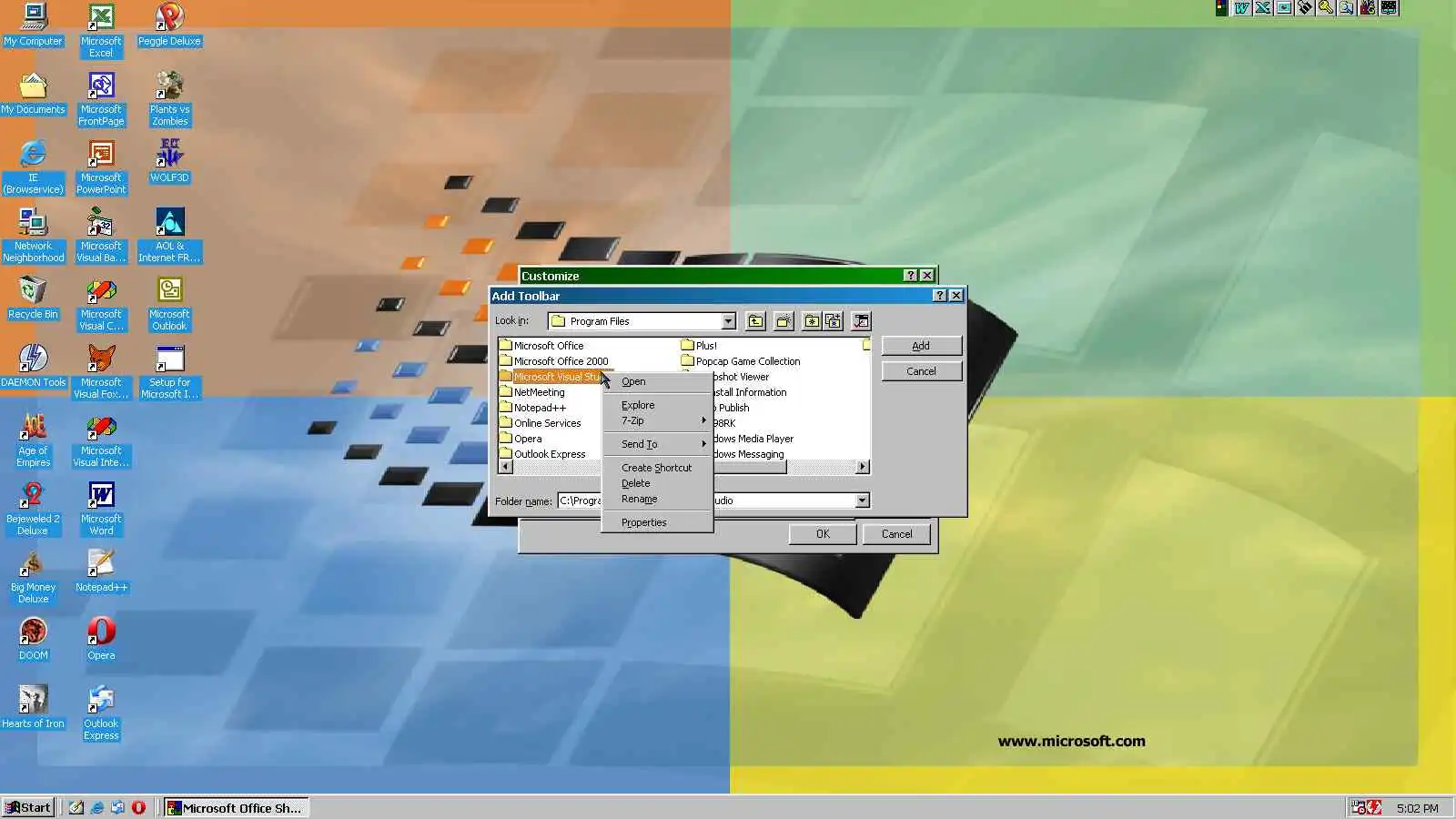Image resolution: width=1456 pixels, height=819 pixels.
Task: Click OK in the Customize dialog
Action: (823, 534)
